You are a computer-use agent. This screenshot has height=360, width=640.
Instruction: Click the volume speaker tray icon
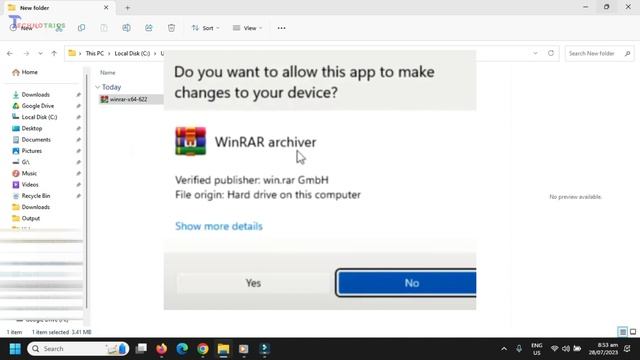[566, 349]
